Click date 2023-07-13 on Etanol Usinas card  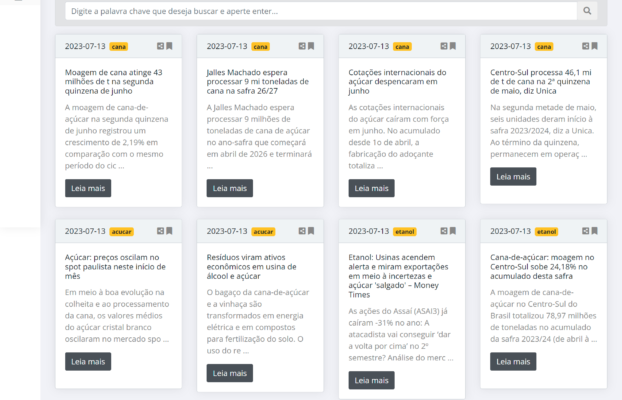pos(369,231)
